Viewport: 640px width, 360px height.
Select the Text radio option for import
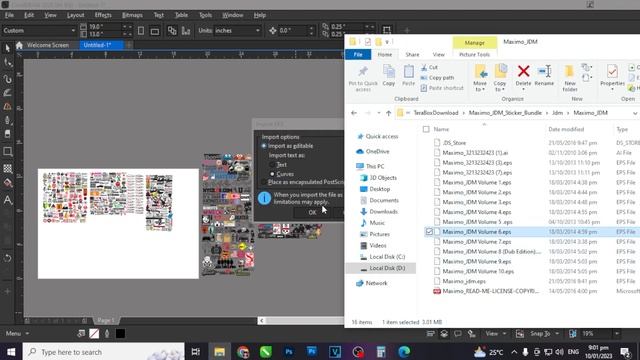272,165
